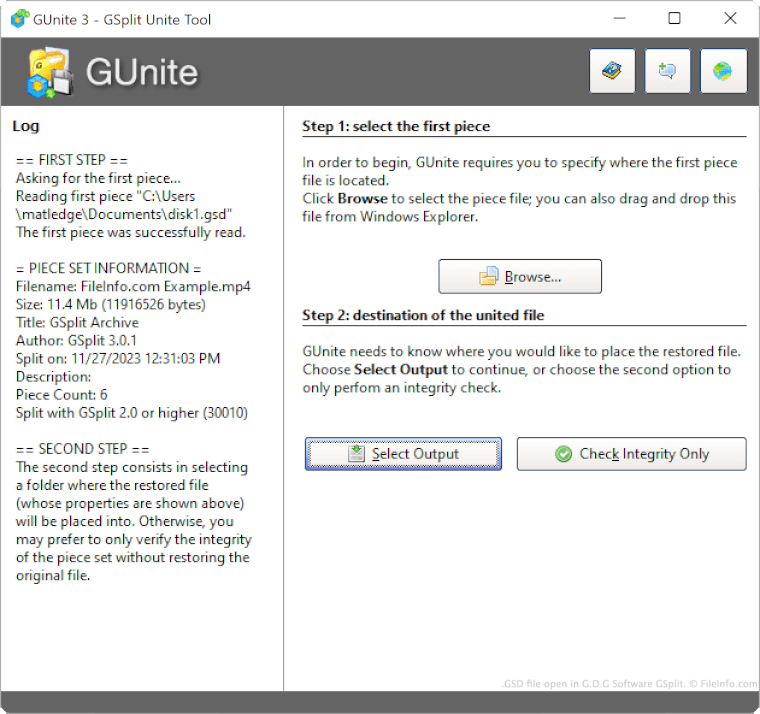Viewport: 760px width, 714px height.
Task: Click the 'Description:' log line
Action: tap(53, 377)
